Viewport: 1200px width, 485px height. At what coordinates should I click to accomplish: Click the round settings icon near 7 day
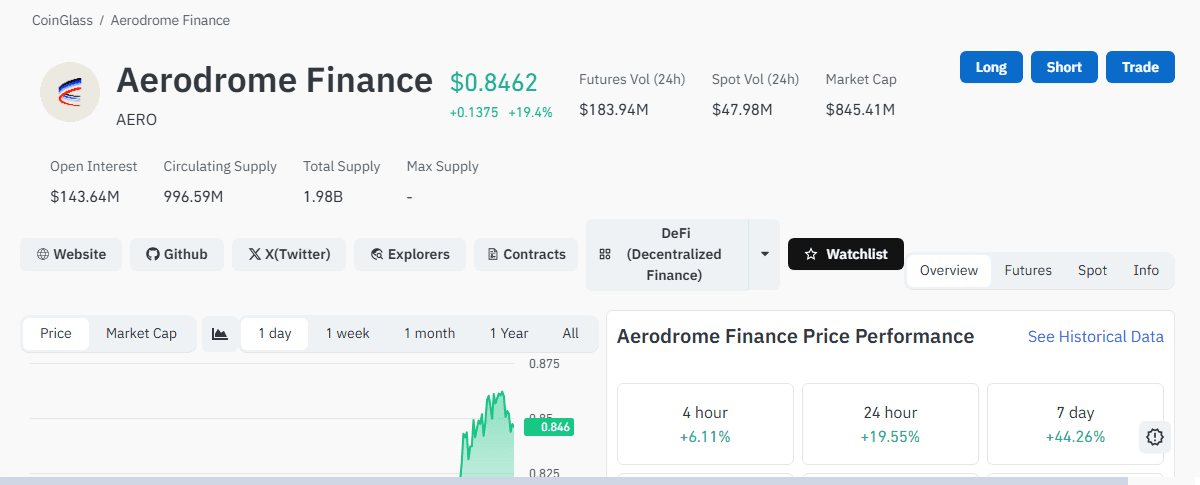coord(1155,437)
